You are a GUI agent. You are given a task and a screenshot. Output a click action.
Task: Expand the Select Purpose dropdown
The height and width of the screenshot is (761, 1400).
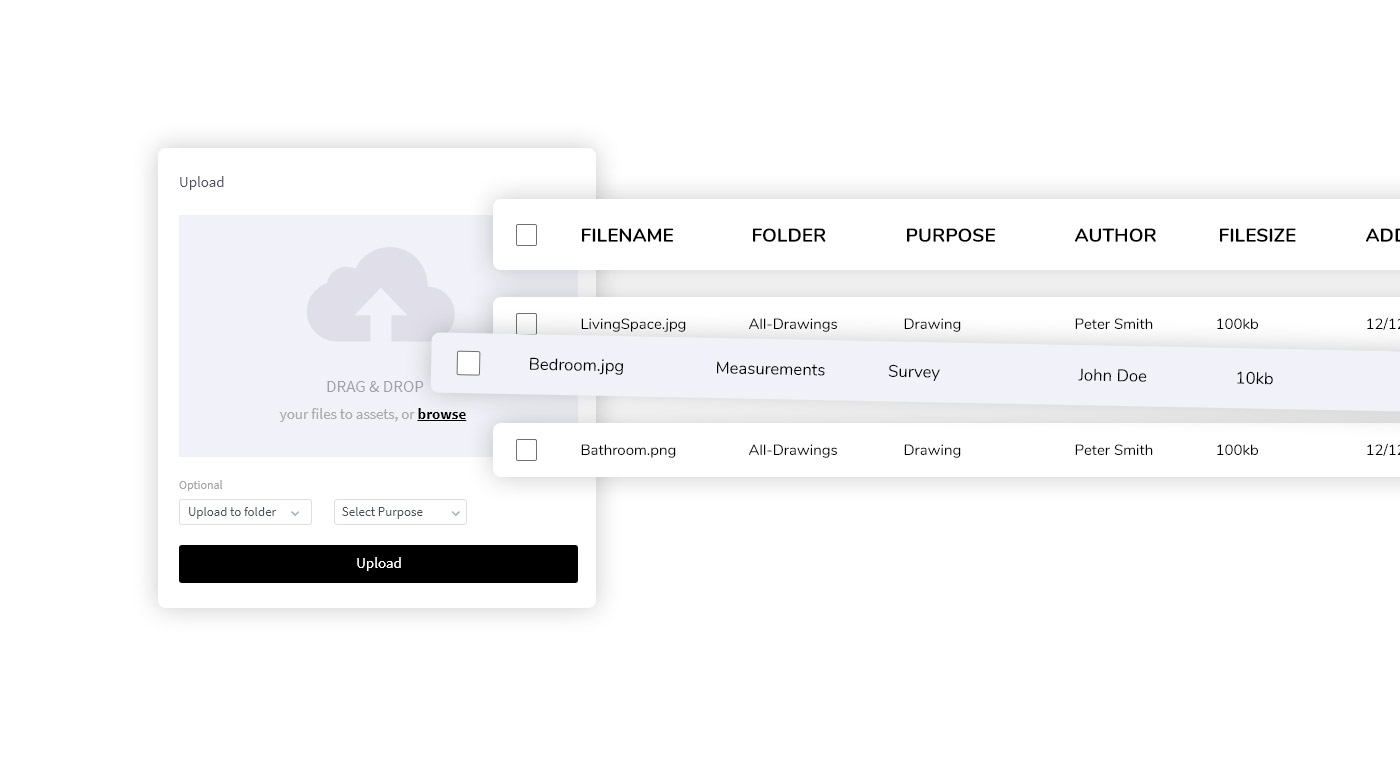[x=400, y=512]
